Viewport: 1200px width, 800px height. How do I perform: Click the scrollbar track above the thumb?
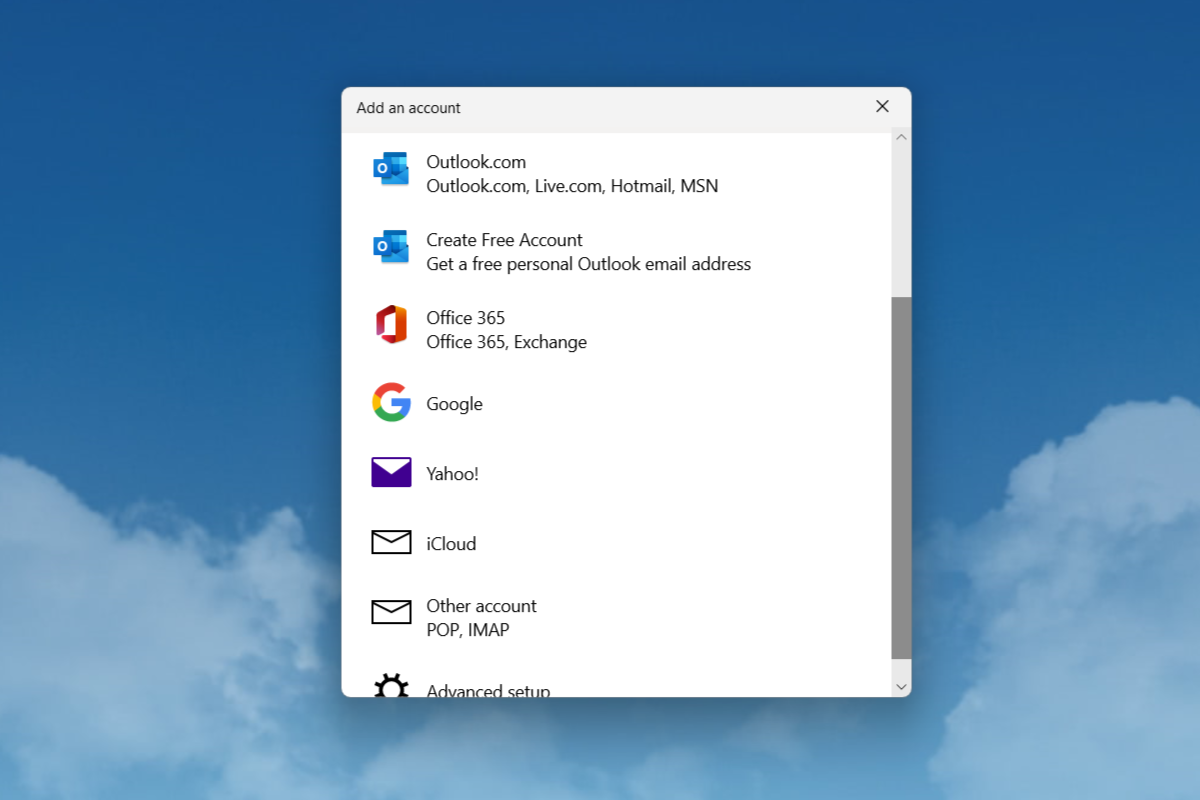pos(901,220)
